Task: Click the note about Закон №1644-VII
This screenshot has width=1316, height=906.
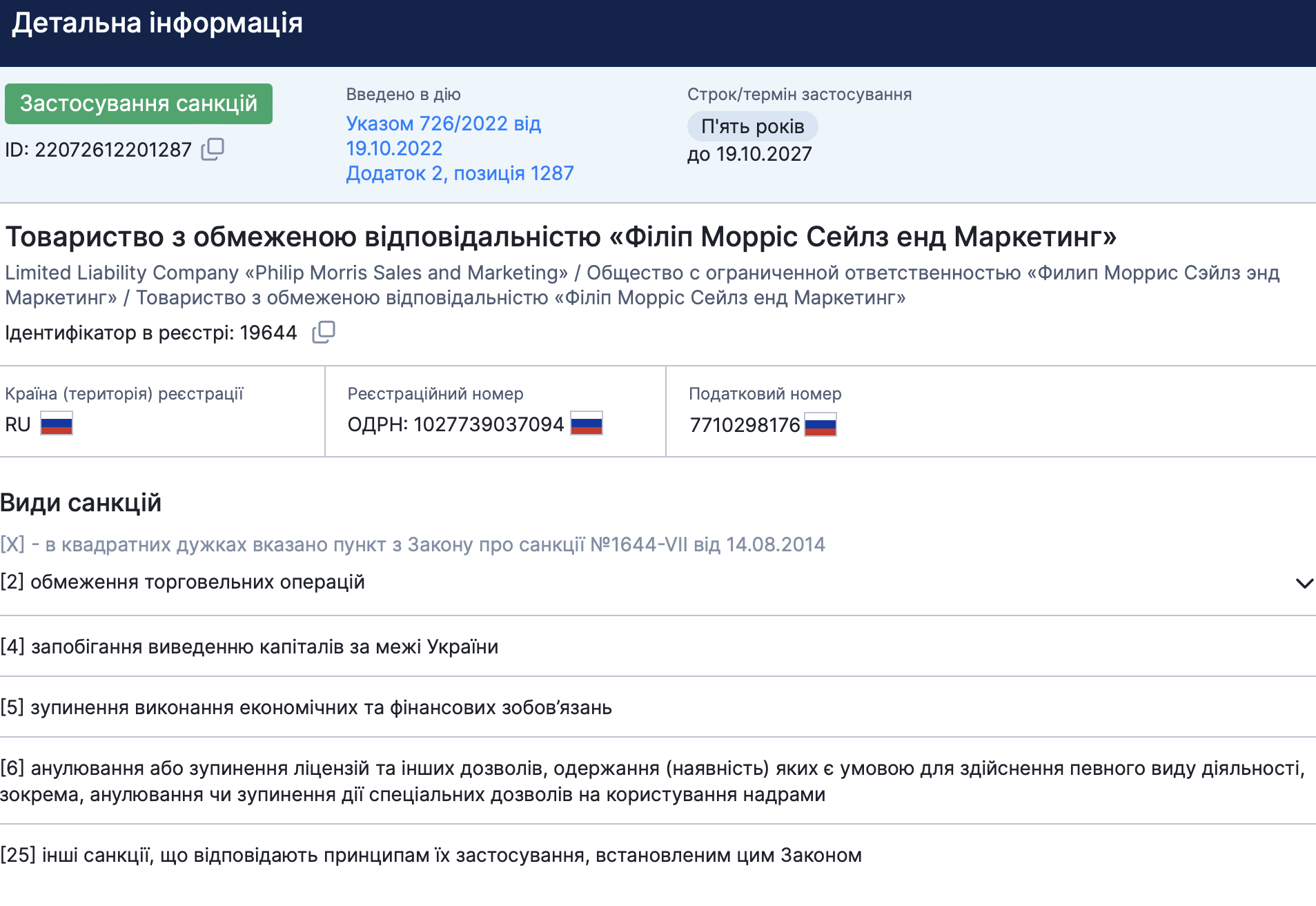Action: point(413,544)
